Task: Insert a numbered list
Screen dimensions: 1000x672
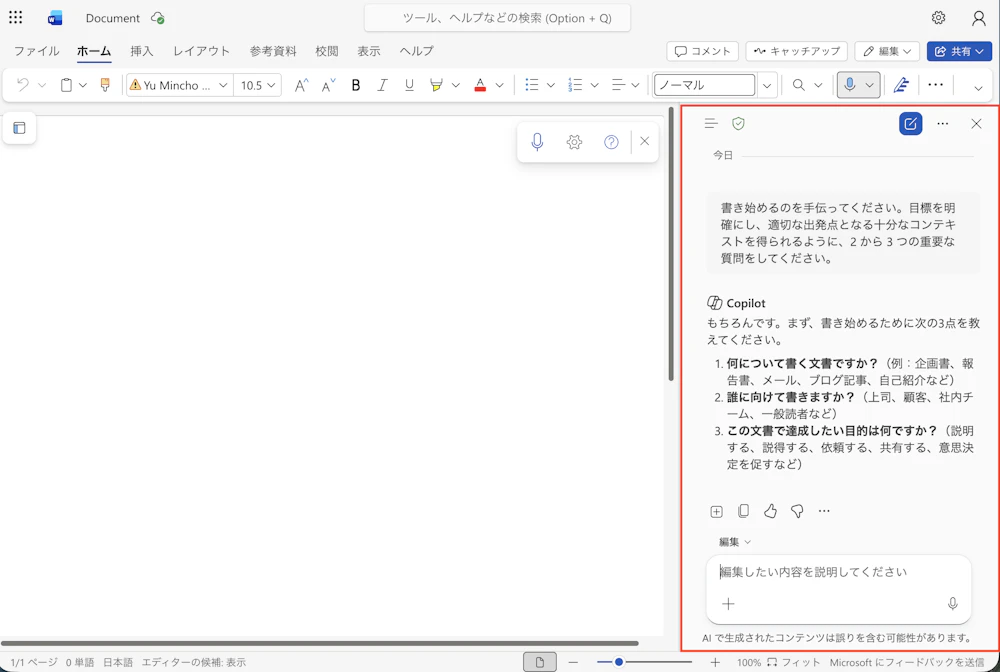Action: point(575,85)
